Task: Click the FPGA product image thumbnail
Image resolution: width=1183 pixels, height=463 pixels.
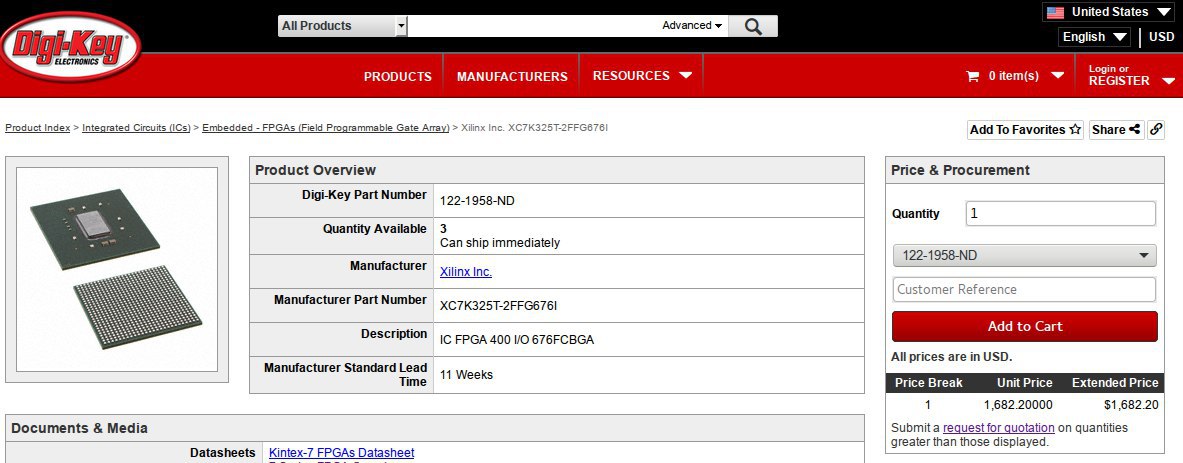Action: point(117,269)
